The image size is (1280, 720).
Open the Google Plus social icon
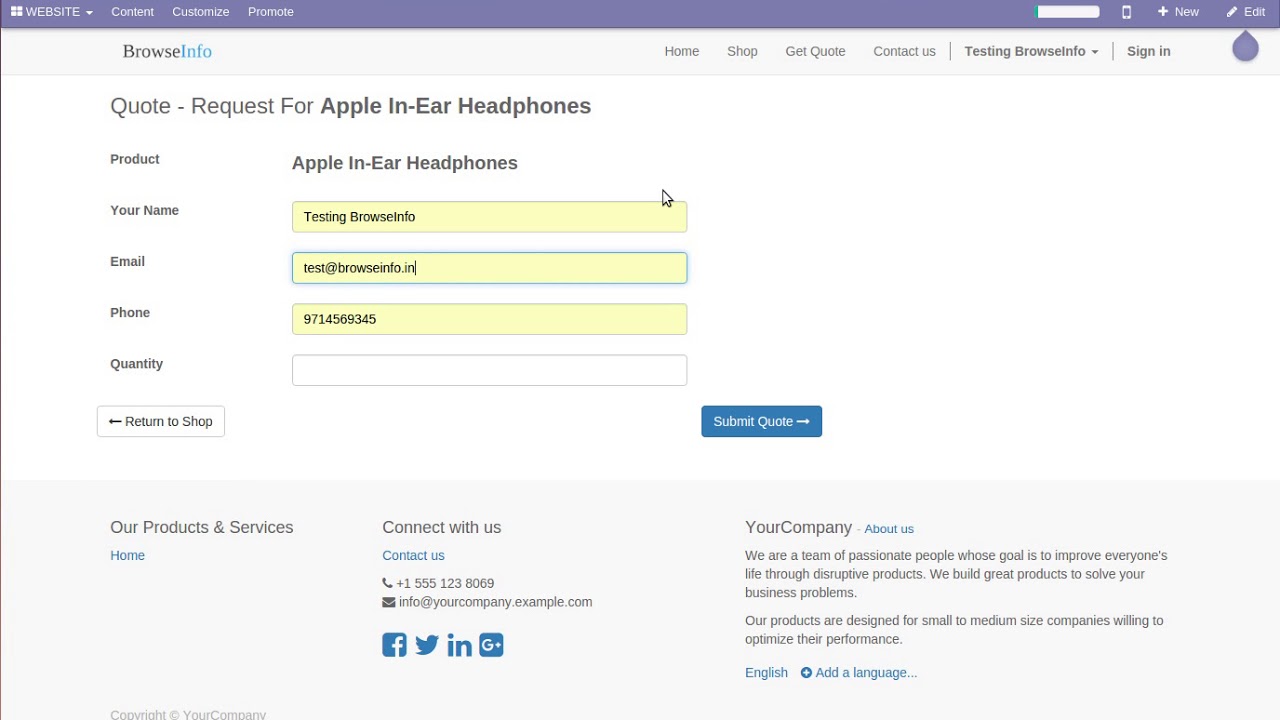click(x=491, y=645)
